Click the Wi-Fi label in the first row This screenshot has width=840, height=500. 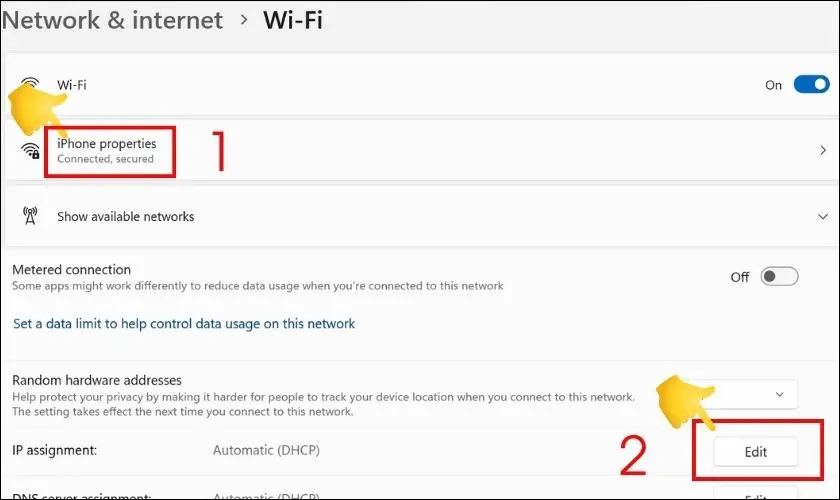[x=72, y=85]
